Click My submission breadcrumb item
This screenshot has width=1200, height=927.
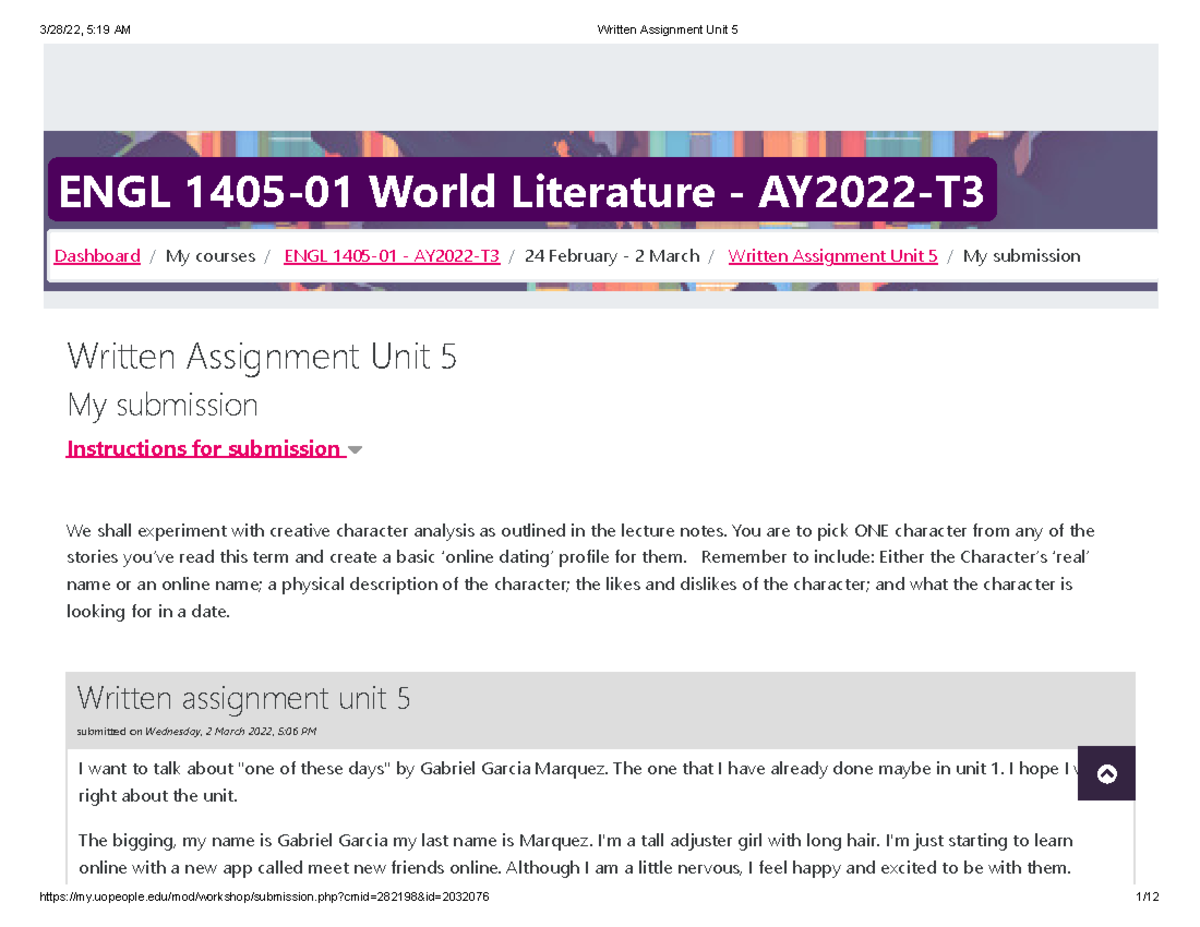pyautogui.click(x=1021, y=256)
